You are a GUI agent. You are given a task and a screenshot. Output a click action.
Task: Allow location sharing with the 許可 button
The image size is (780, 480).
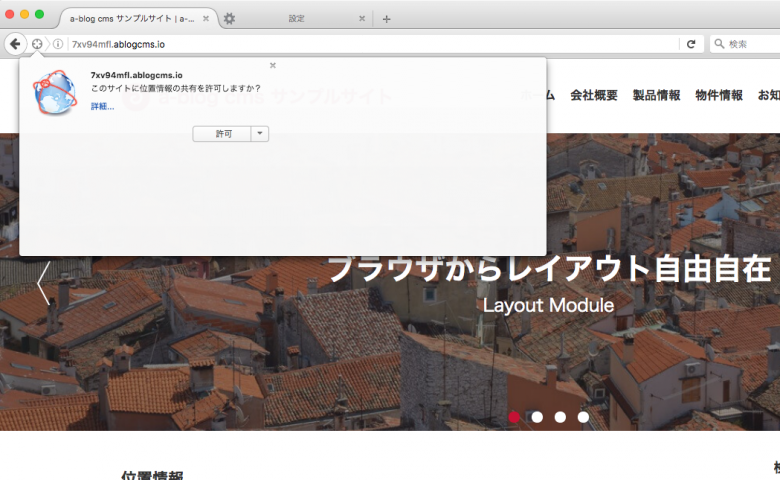(x=222, y=134)
